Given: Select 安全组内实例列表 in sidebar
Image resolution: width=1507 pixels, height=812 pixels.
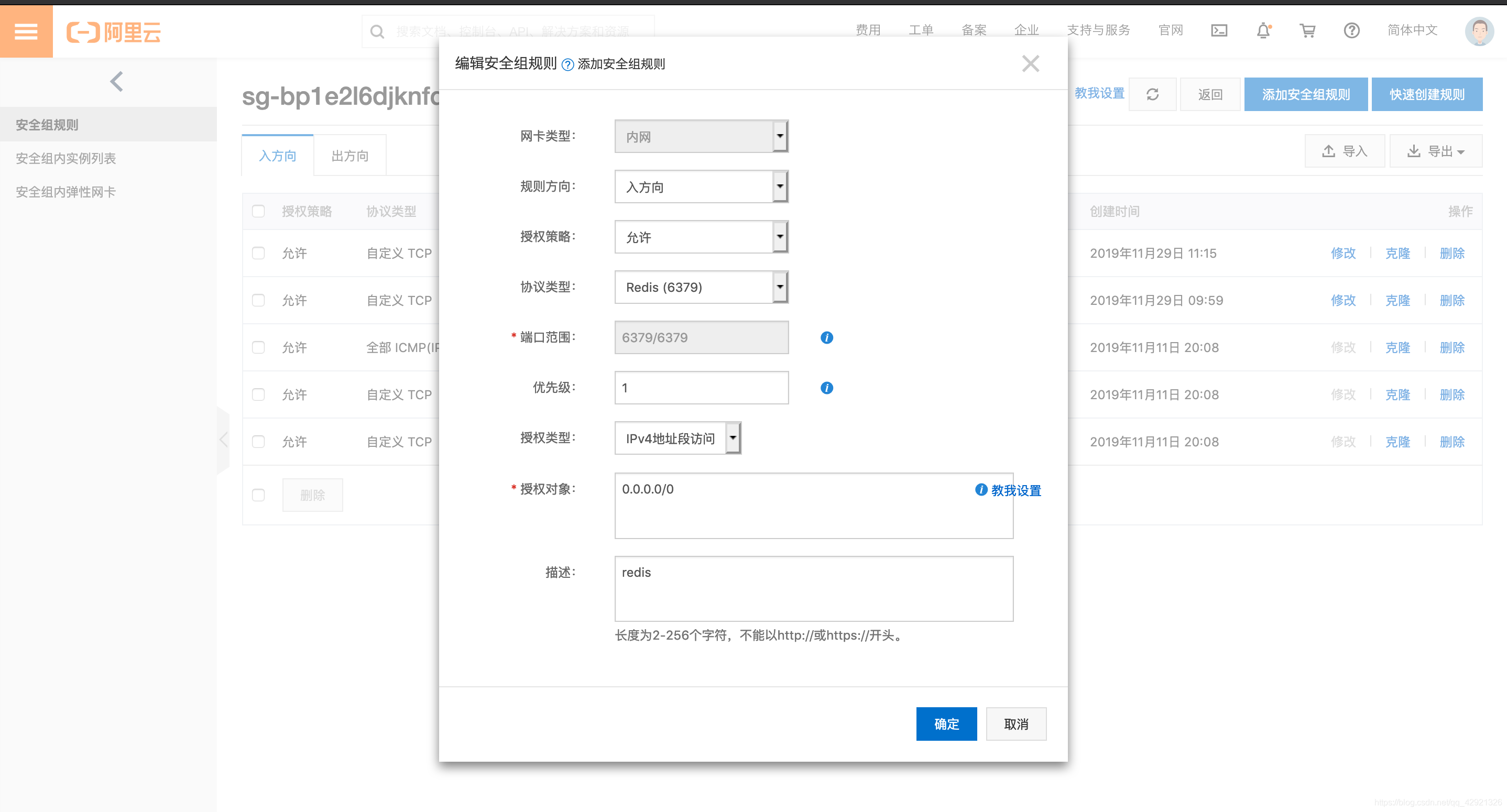Looking at the screenshot, I should coord(65,158).
